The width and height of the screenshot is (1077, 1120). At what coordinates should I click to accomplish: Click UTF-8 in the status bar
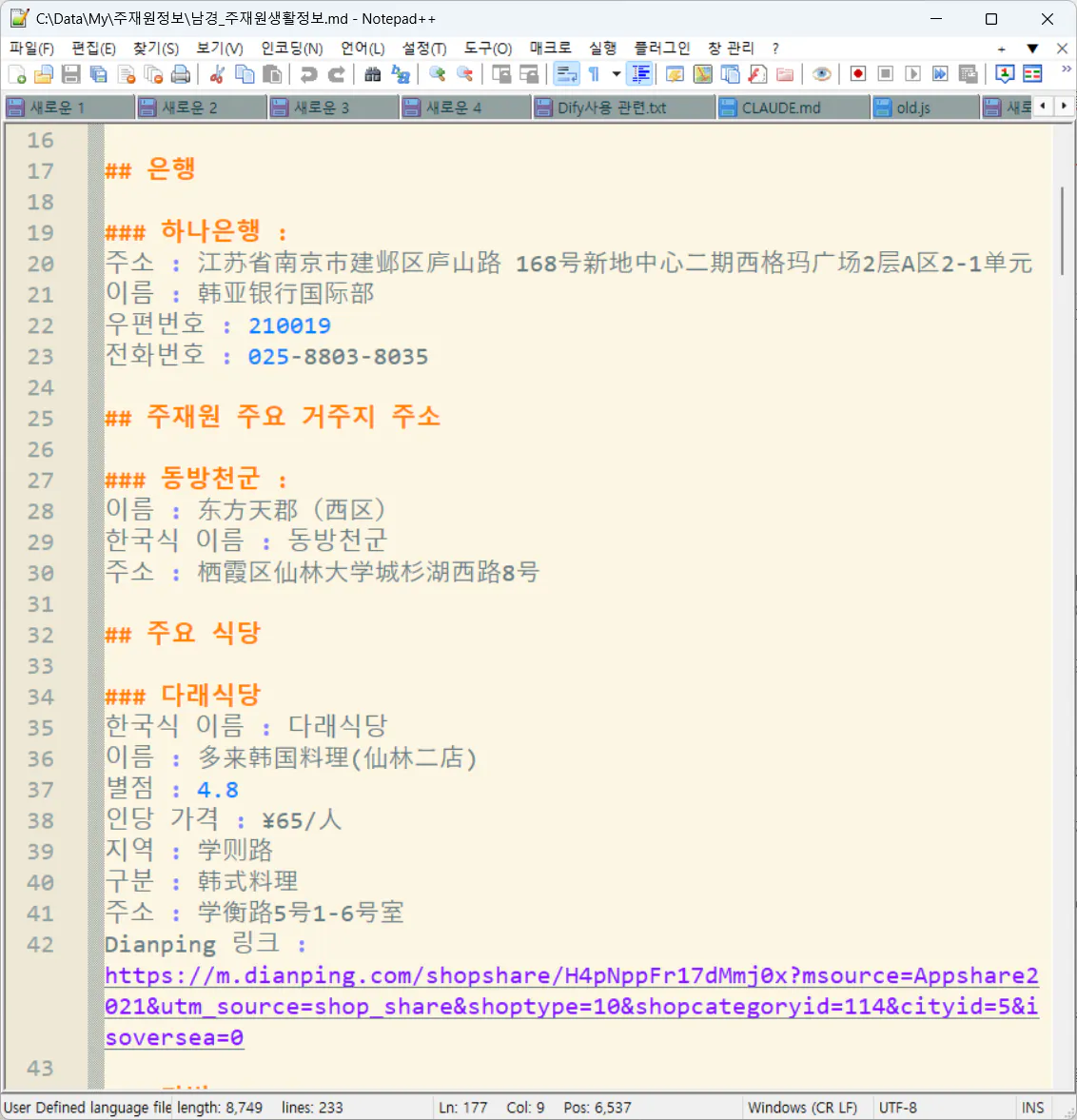click(896, 1107)
